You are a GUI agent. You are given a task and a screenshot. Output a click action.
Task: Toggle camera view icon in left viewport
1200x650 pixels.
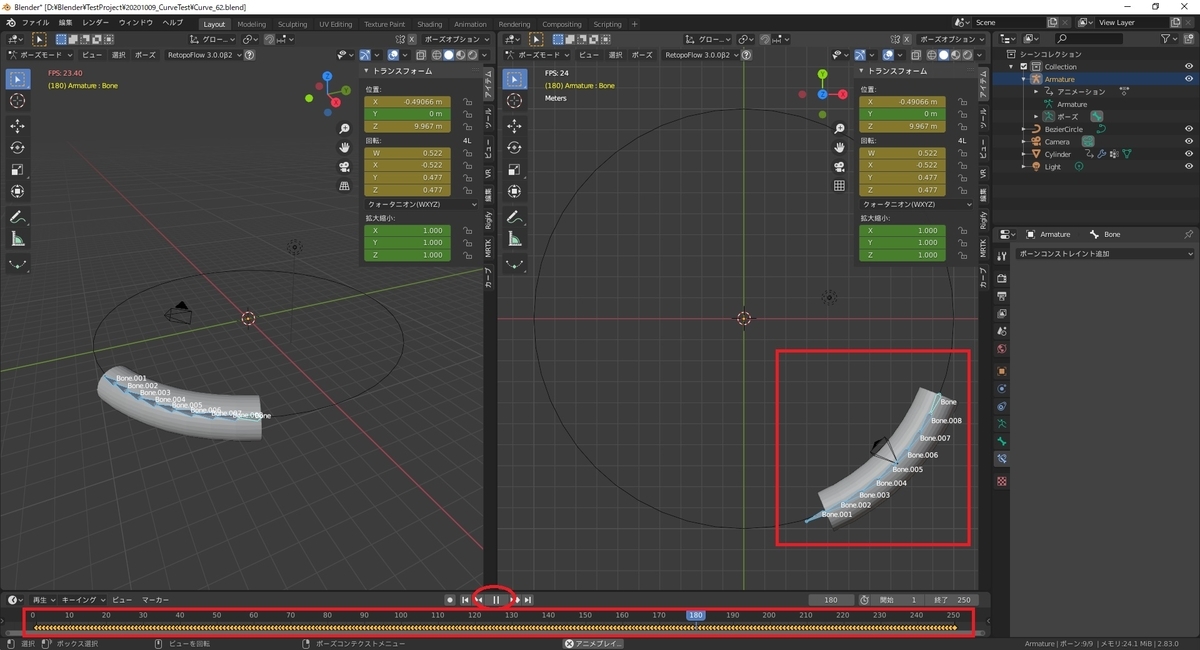[345, 167]
